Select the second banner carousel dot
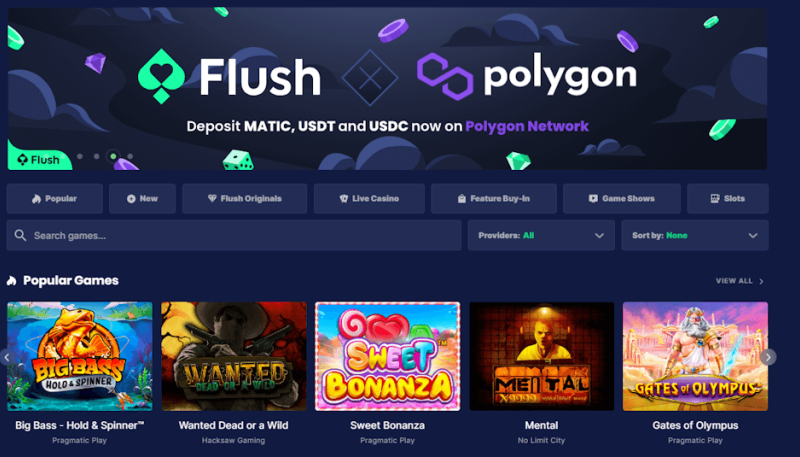 coord(96,157)
